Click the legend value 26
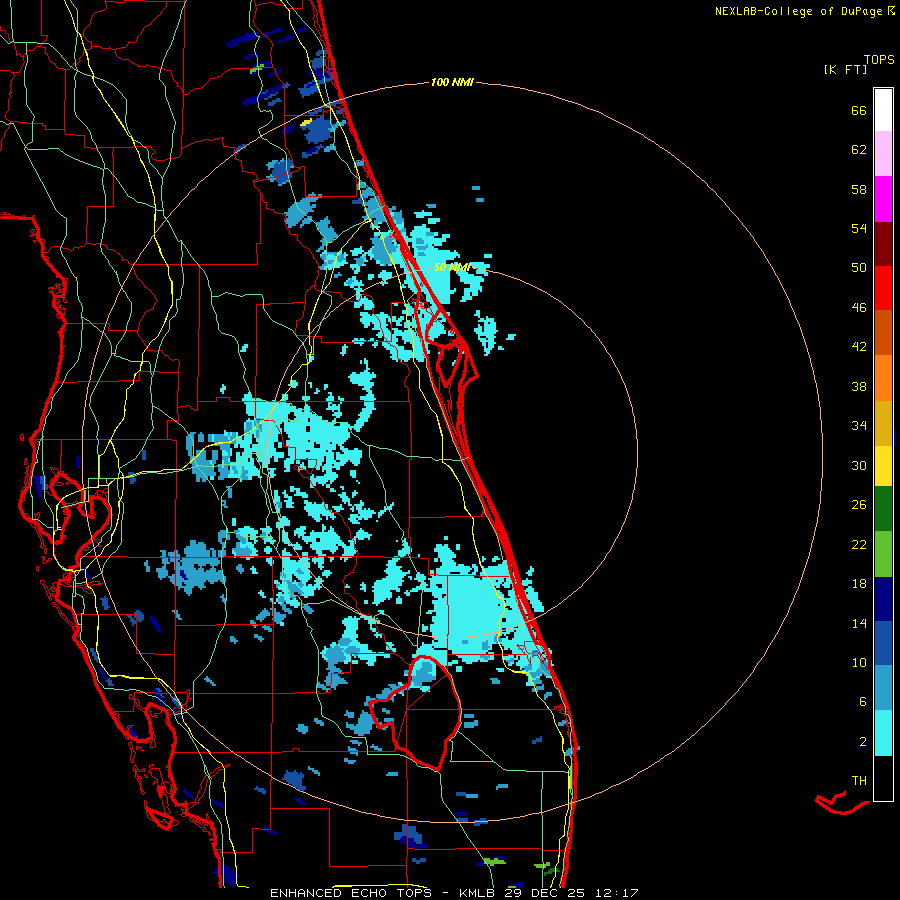Screen dimensions: 900x900 [859, 505]
